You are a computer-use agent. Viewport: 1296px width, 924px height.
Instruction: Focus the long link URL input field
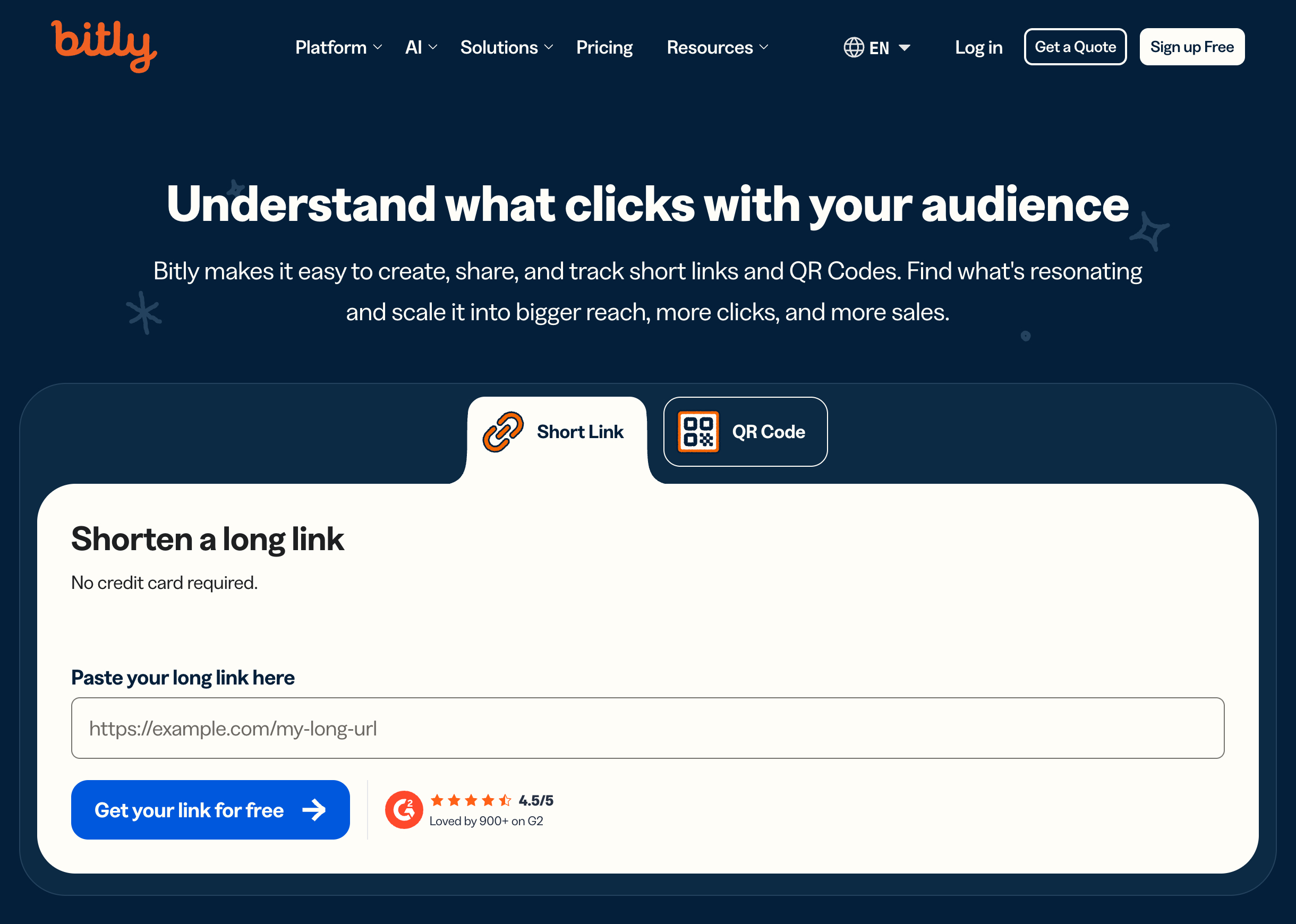click(x=648, y=728)
